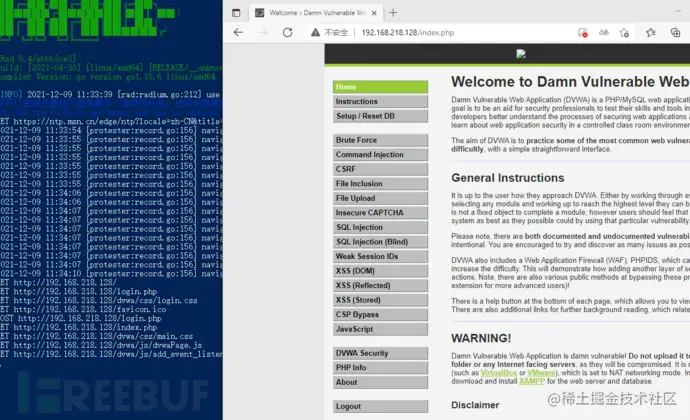Open the collections icon
This screenshot has width=690, height=420.
(675, 32)
